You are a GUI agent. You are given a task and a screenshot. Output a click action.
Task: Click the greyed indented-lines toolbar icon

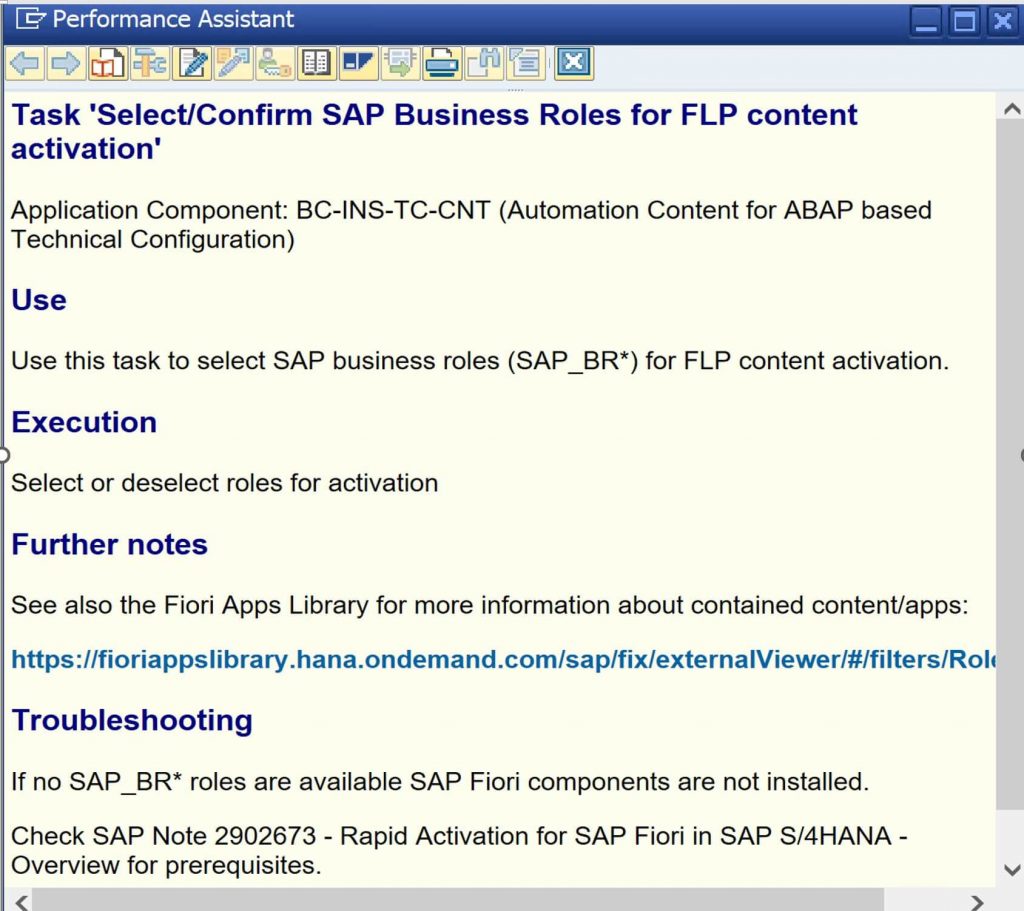click(x=526, y=63)
